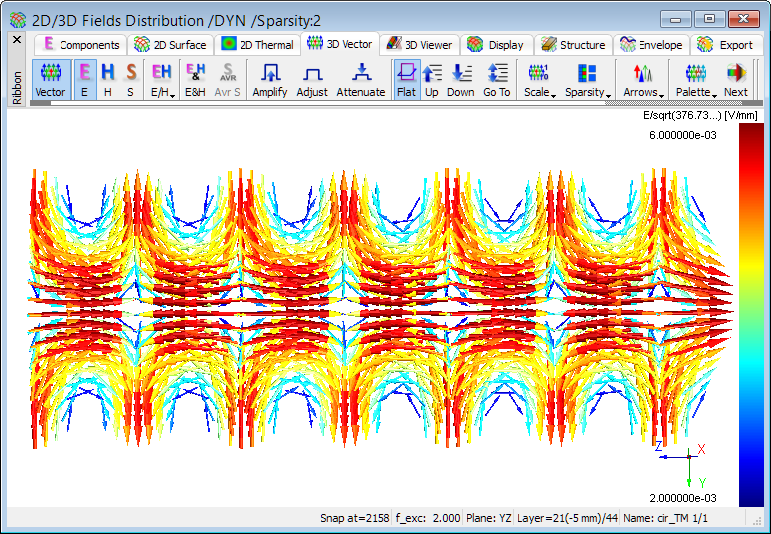This screenshot has width=771, height=534.
Task: Select the E&H combined field icon
Action: click(196, 79)
